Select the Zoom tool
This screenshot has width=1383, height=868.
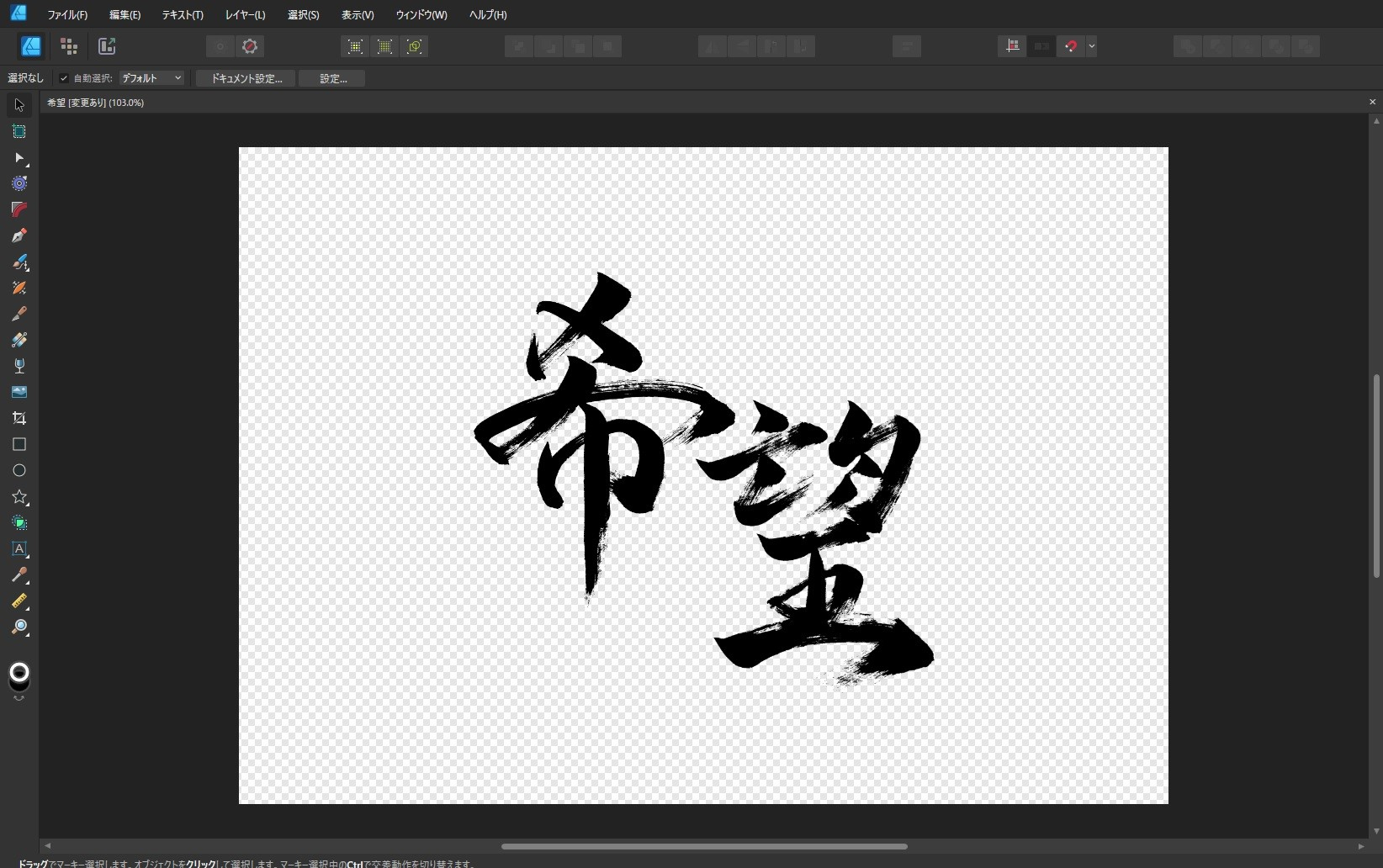[19, 628]
